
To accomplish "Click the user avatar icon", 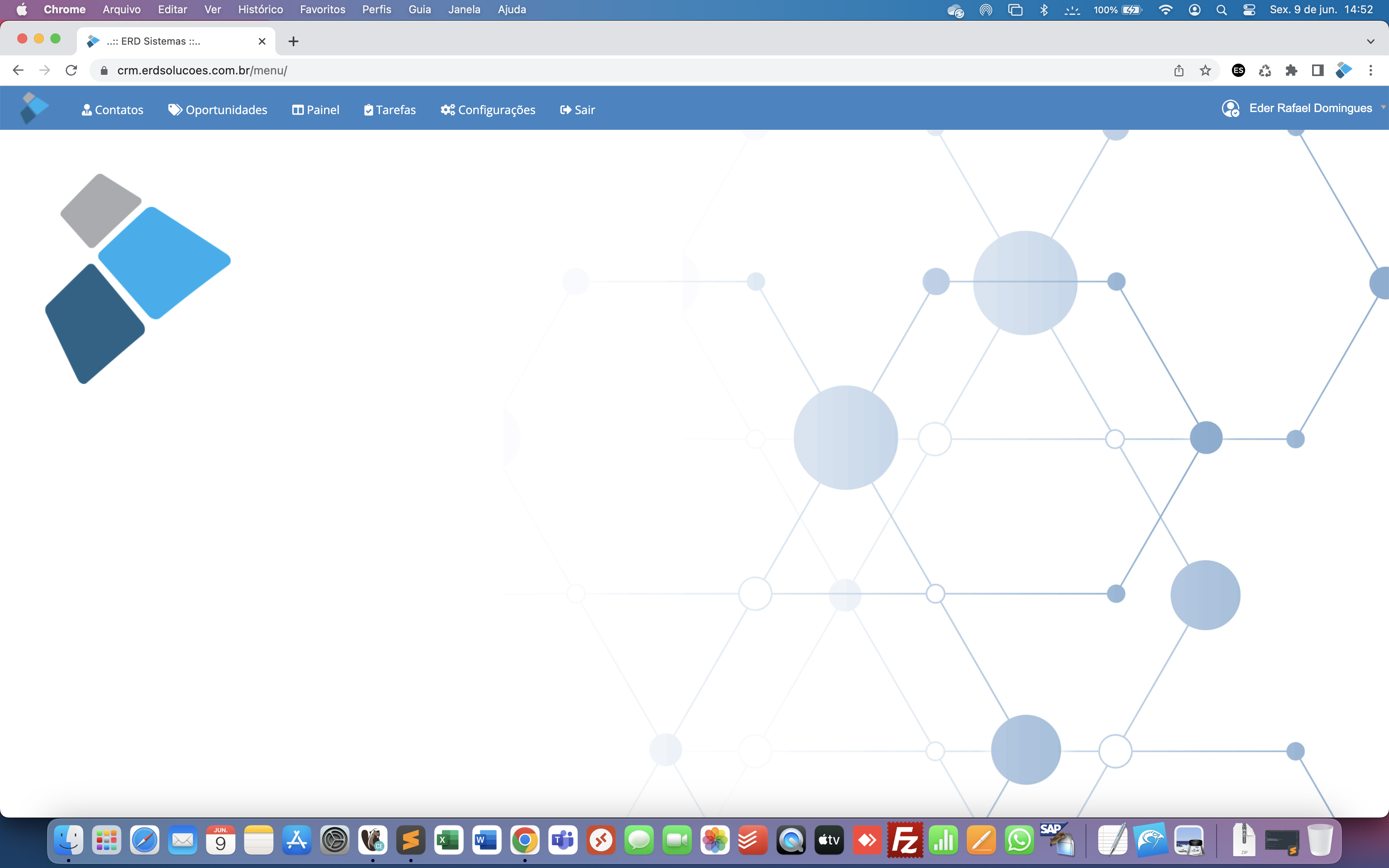I will (1230, 108).
